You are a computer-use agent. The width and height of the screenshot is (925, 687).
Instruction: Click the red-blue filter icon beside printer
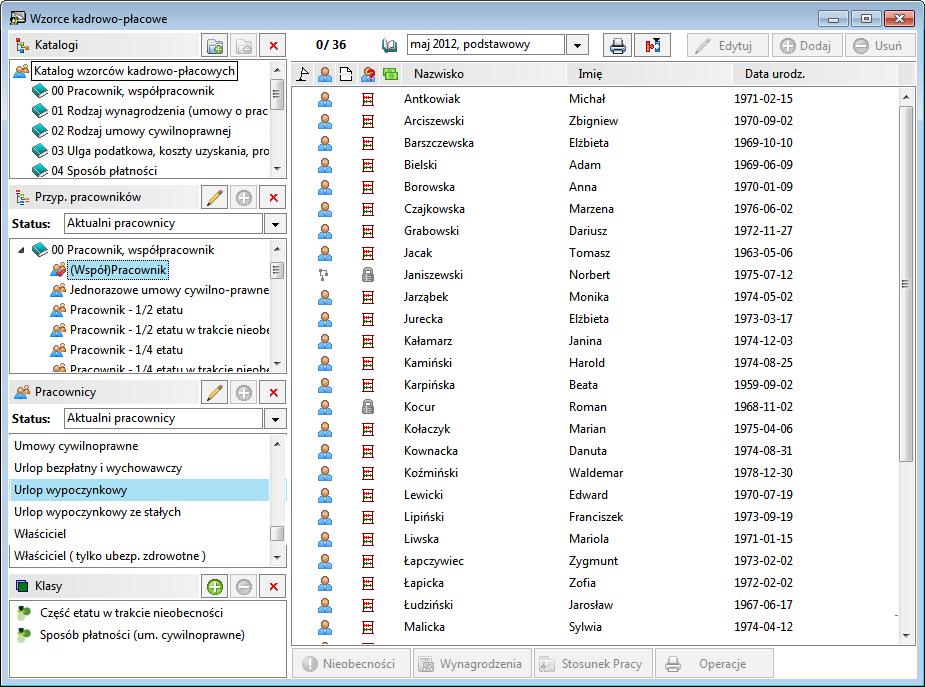tap(652, 45)
